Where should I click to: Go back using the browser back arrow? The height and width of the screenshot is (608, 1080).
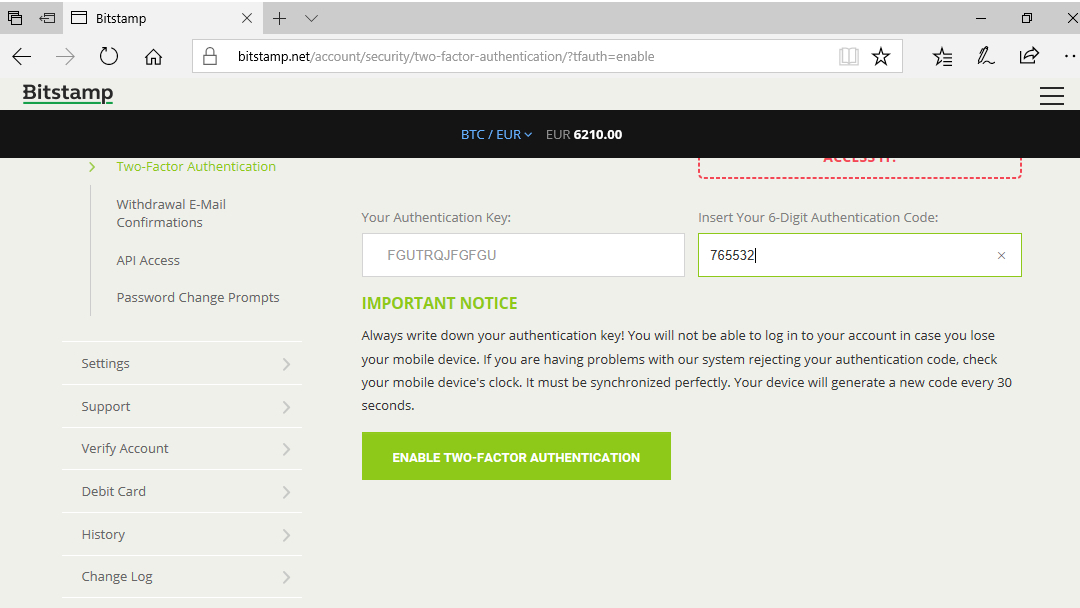tap(22, 56)
